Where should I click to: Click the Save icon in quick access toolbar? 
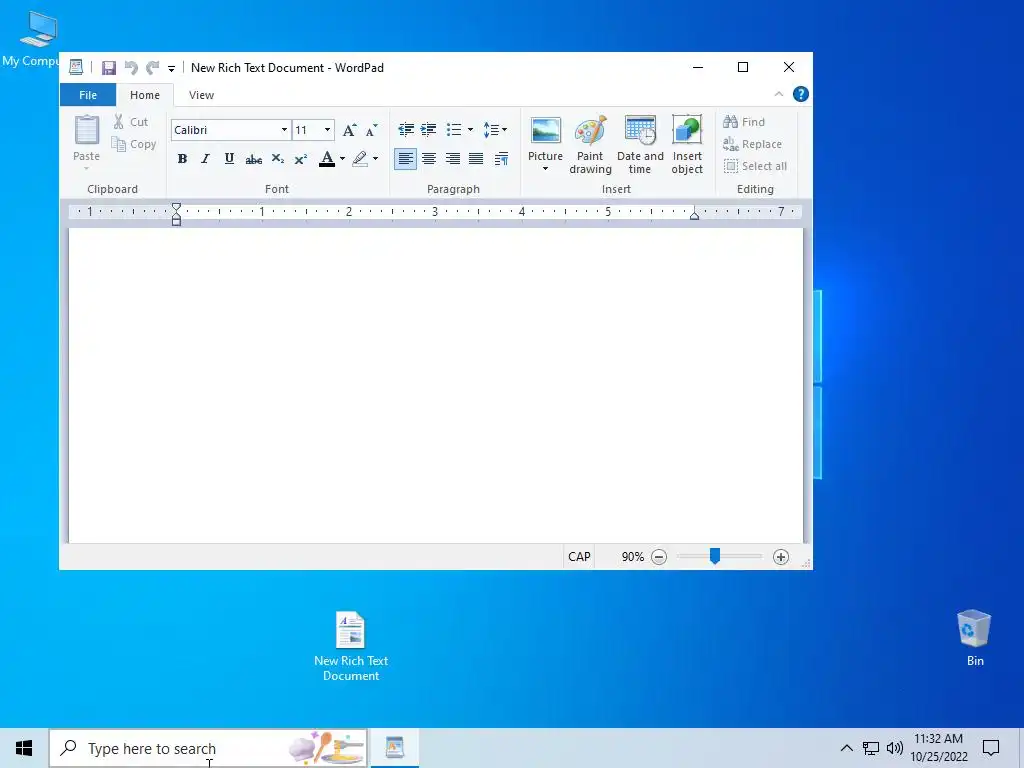(x=108, y=67)
